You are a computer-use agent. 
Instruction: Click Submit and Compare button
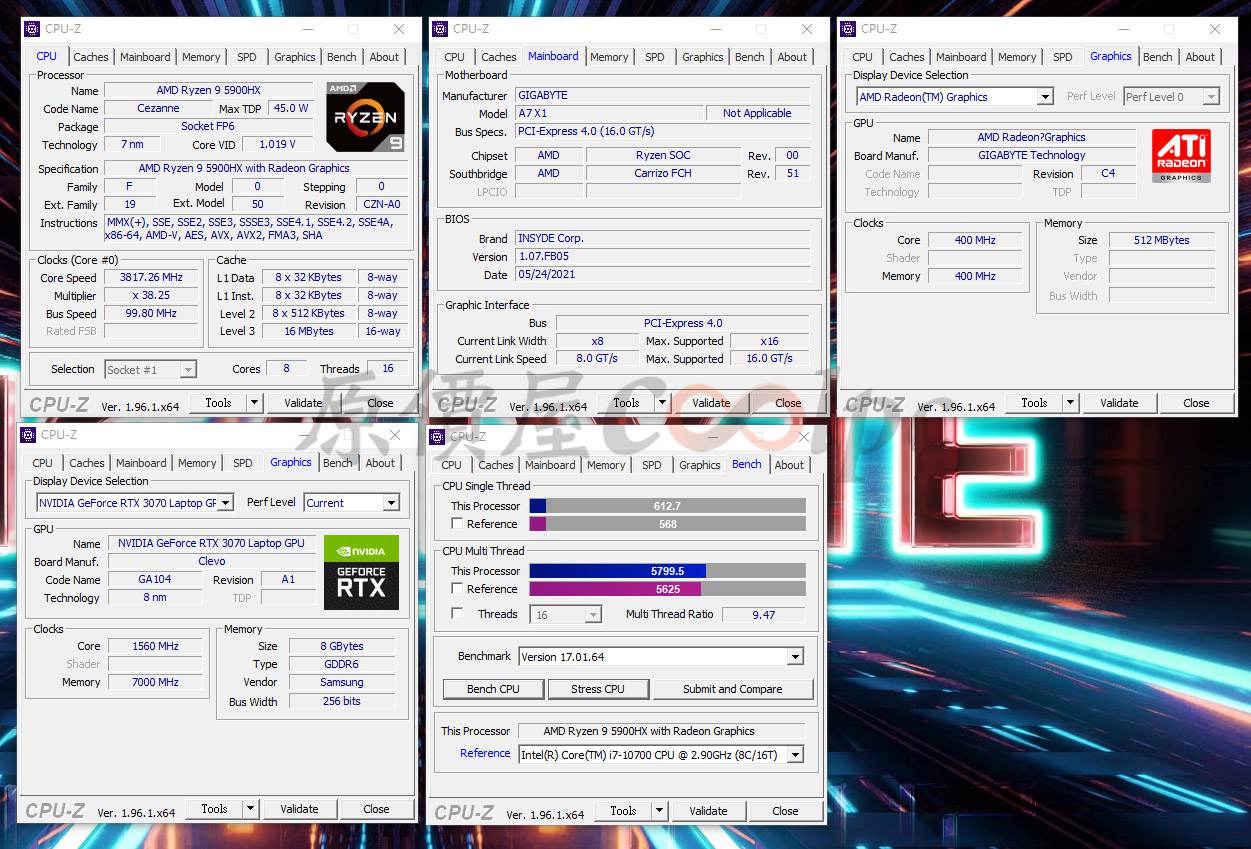click(733, 689)
